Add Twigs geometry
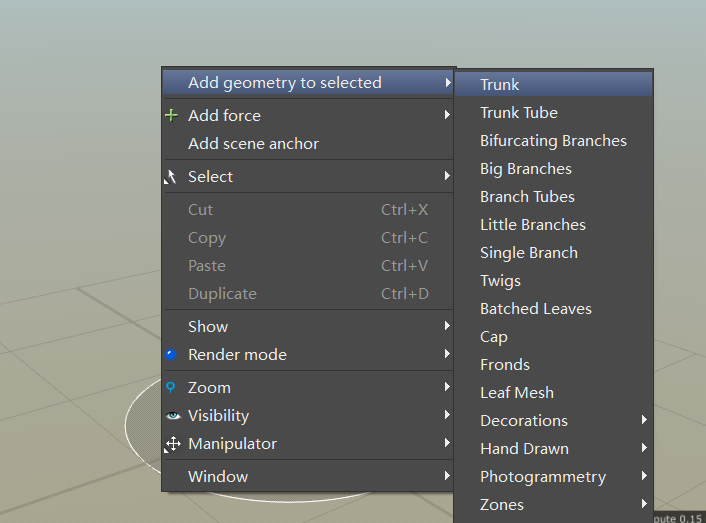Image resolution: width=706 pixels, height=523 pixels. 553,280
